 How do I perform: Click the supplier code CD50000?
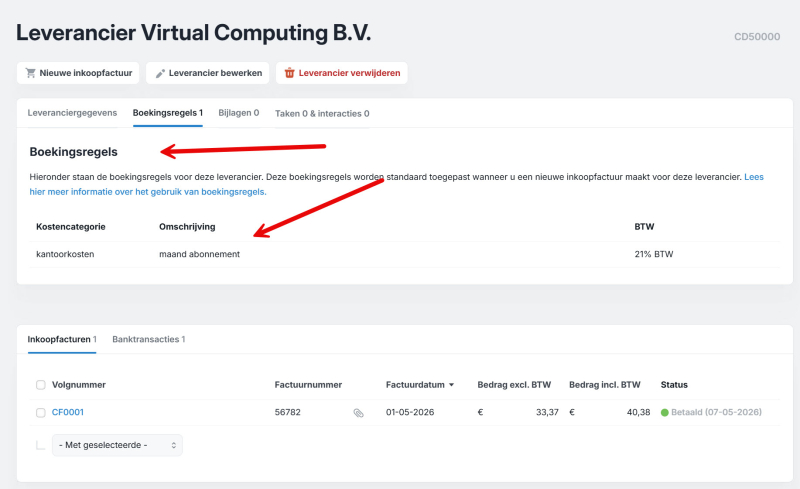coord(757,37)
